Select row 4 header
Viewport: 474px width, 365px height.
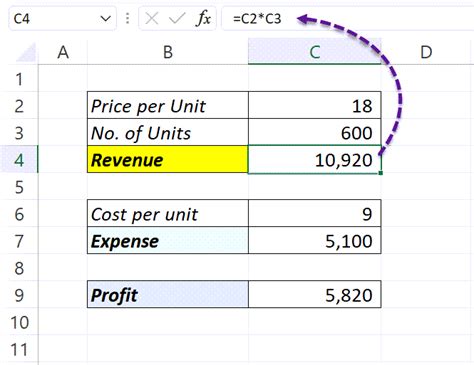19,160
